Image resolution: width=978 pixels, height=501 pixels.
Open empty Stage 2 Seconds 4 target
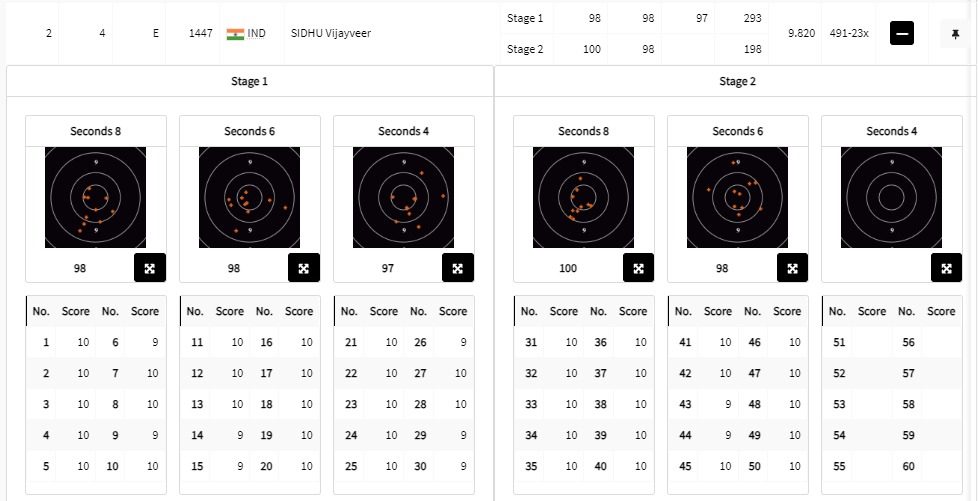click(x=891, y=197)
